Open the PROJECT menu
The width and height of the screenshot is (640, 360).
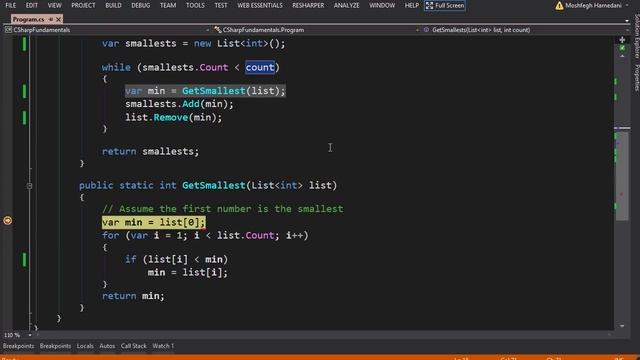[83, 5]
